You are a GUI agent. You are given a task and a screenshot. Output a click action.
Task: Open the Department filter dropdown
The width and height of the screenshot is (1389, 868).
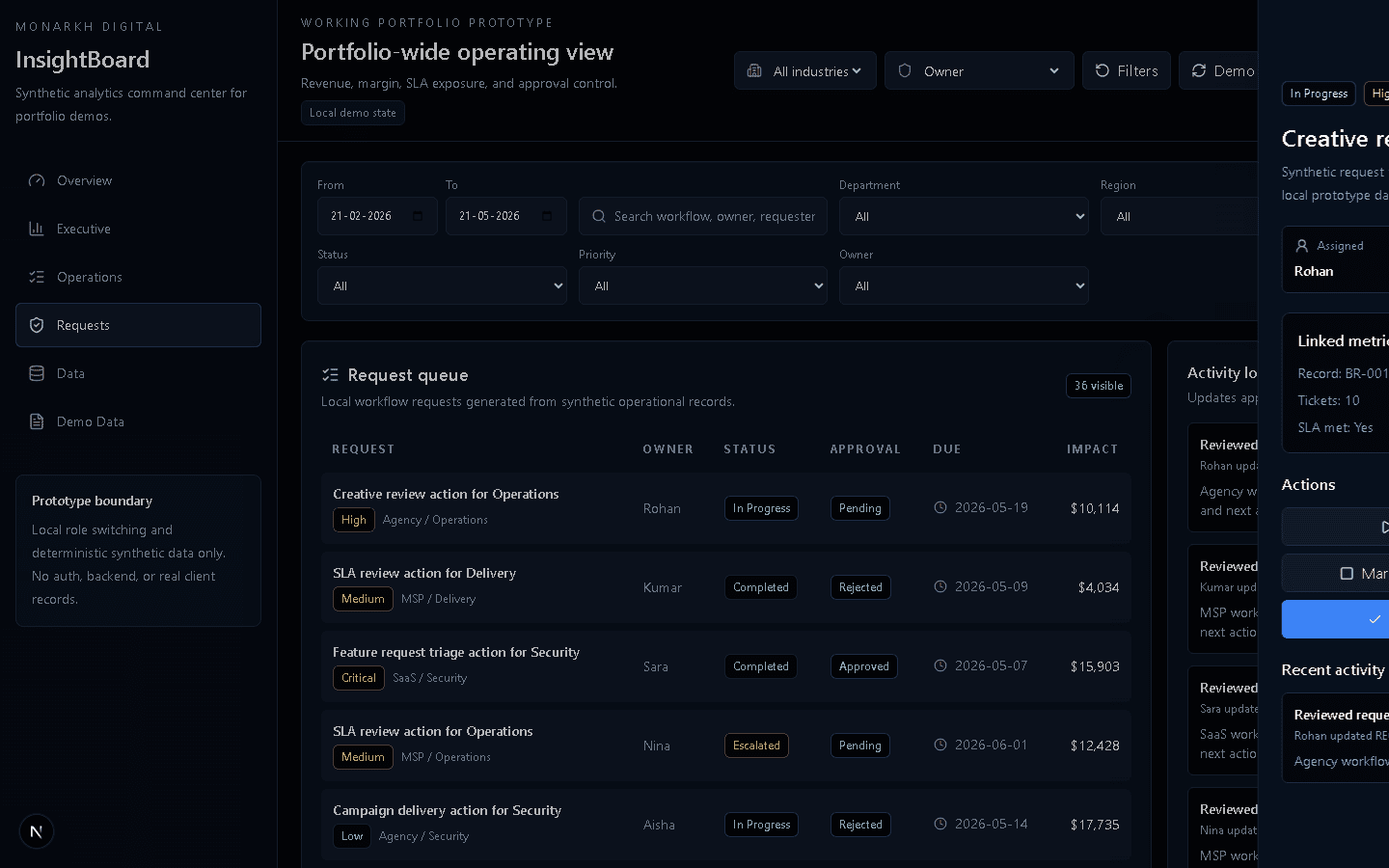pyautogui.click(x=964, y=216)
